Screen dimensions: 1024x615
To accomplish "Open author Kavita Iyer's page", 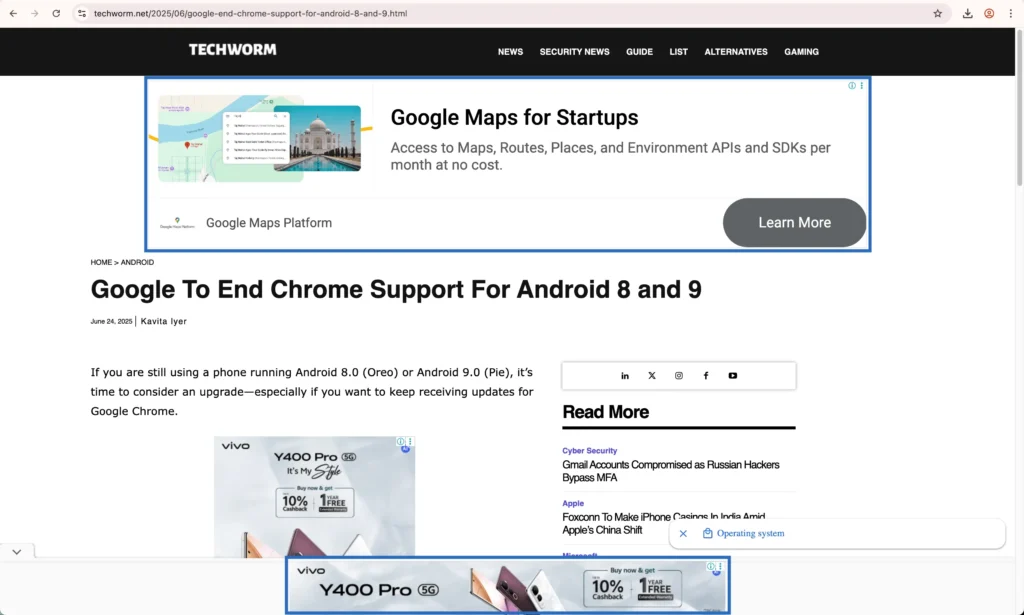I will point(163,321).
